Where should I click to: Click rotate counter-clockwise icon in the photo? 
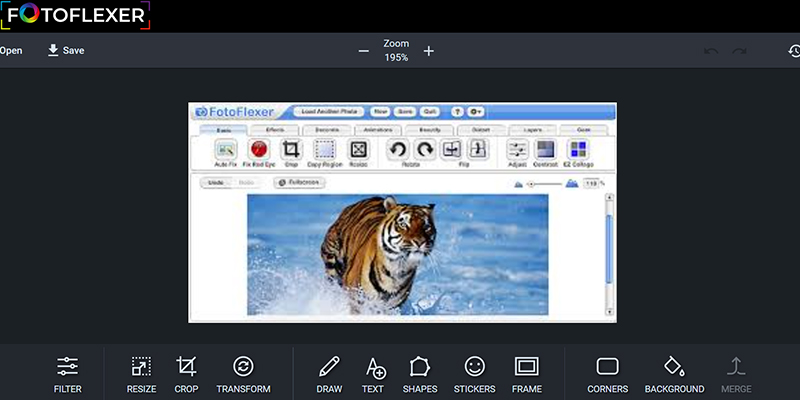[398, 149]
